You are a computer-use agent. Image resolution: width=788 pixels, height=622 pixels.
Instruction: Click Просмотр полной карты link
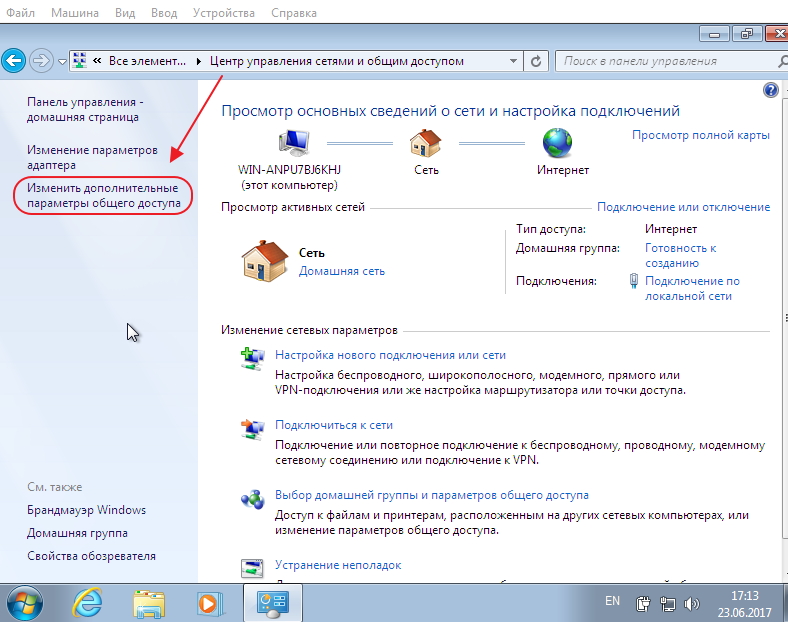coord(701,135)
